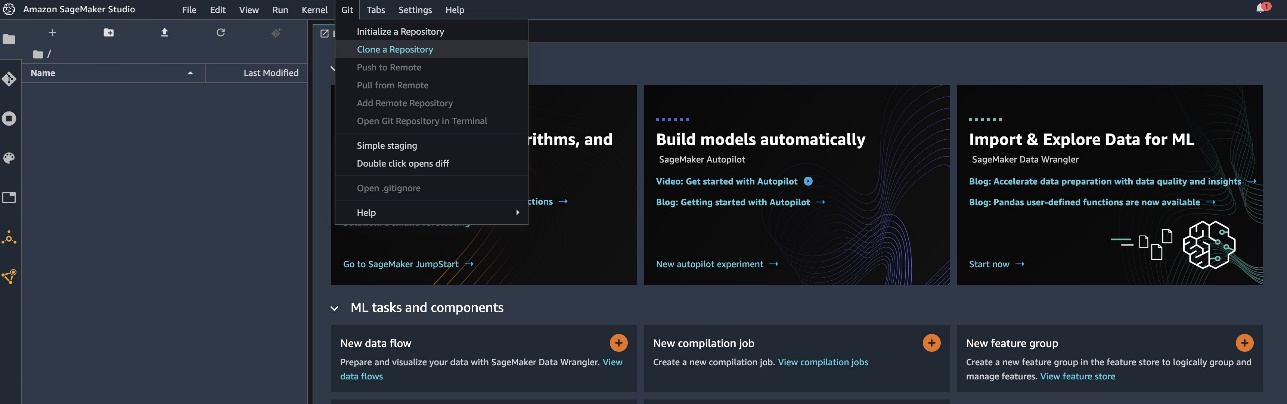
Task: Close the open Git menu
Action: pos(347,9)
